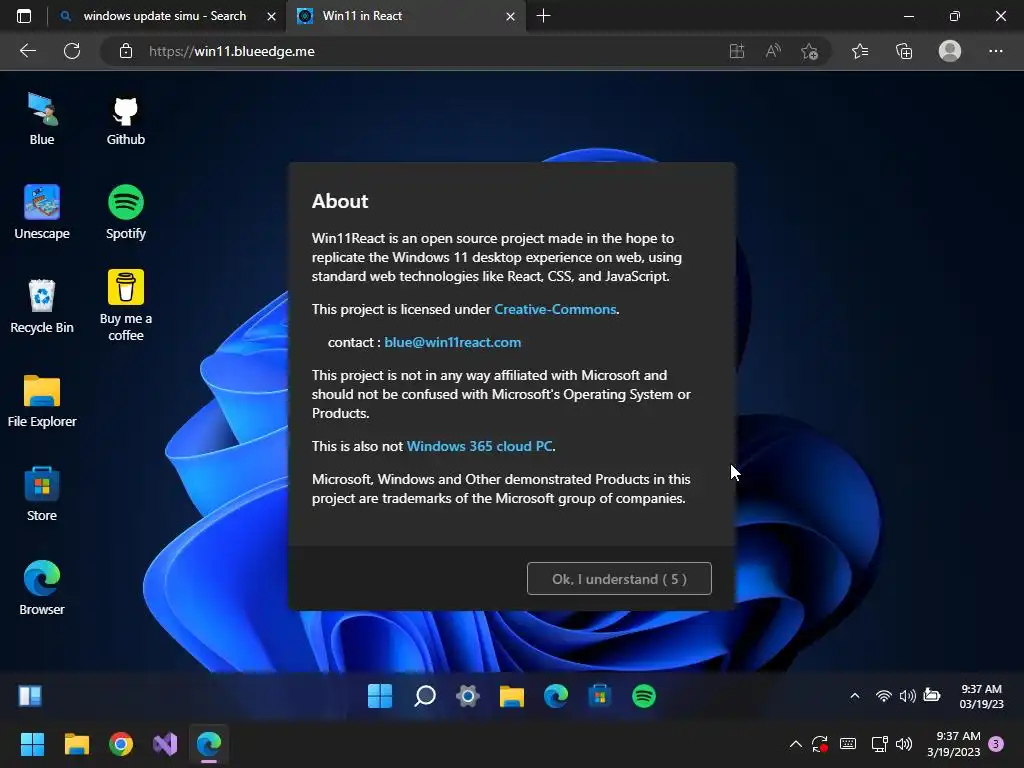The width and height of the screenshot is (1024, 768).
Task: Open Settings gear in simulated taskbar
Action: click(x=468, y=696)
